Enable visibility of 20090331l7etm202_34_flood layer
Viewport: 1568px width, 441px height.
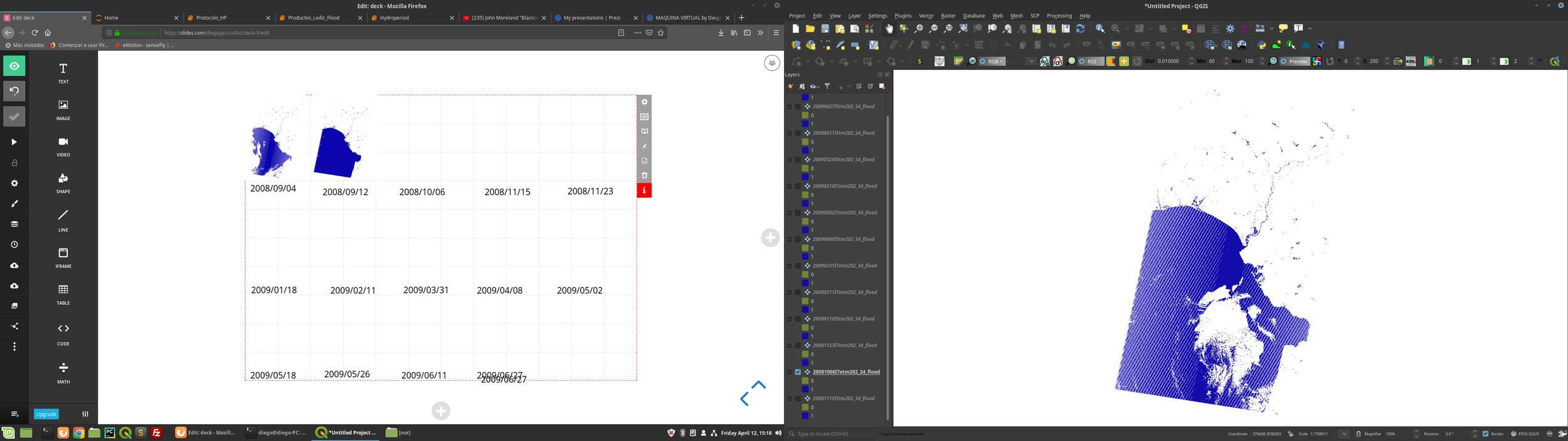point(798,266)
